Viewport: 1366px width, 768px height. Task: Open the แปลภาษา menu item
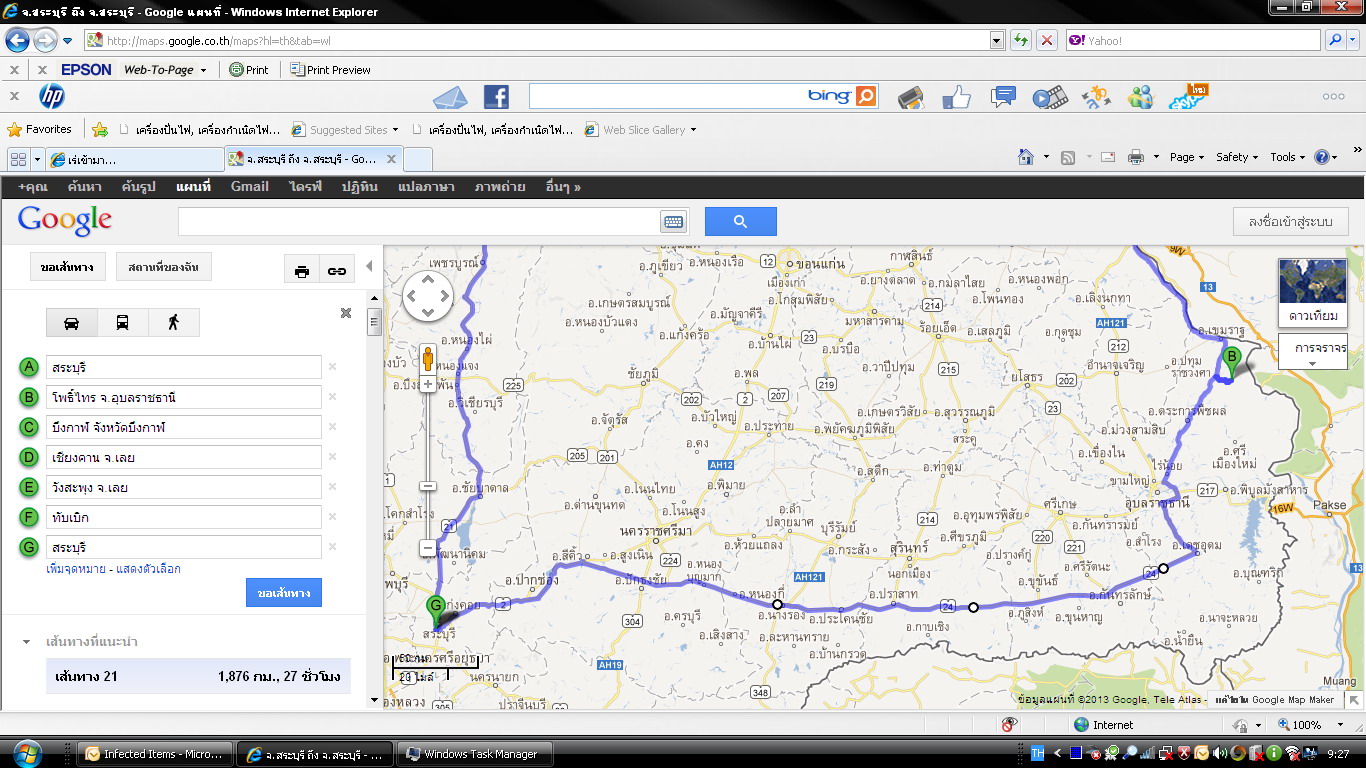tap(426, 186)
